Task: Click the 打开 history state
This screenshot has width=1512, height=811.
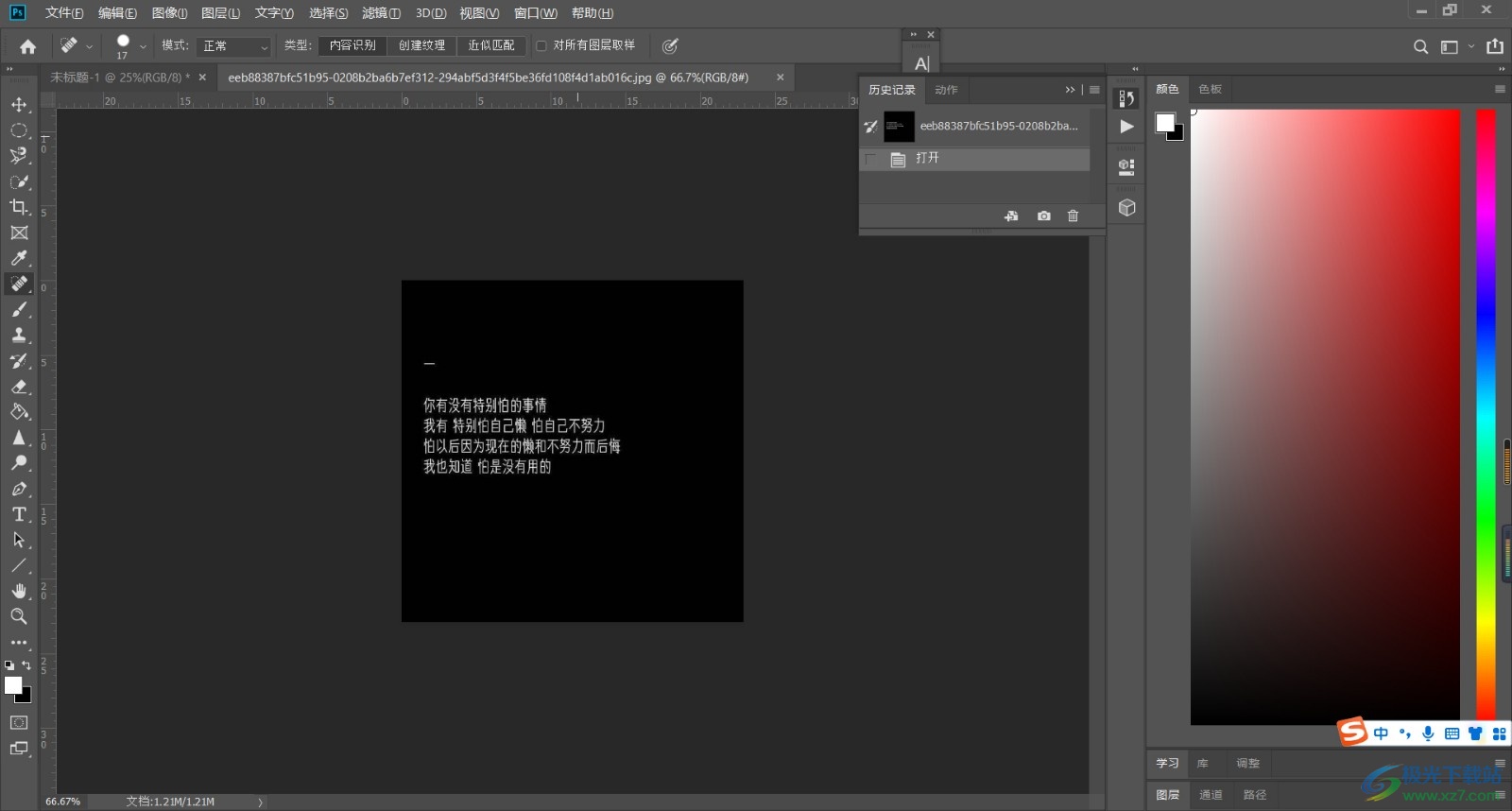Action: (x=974, y=159)
